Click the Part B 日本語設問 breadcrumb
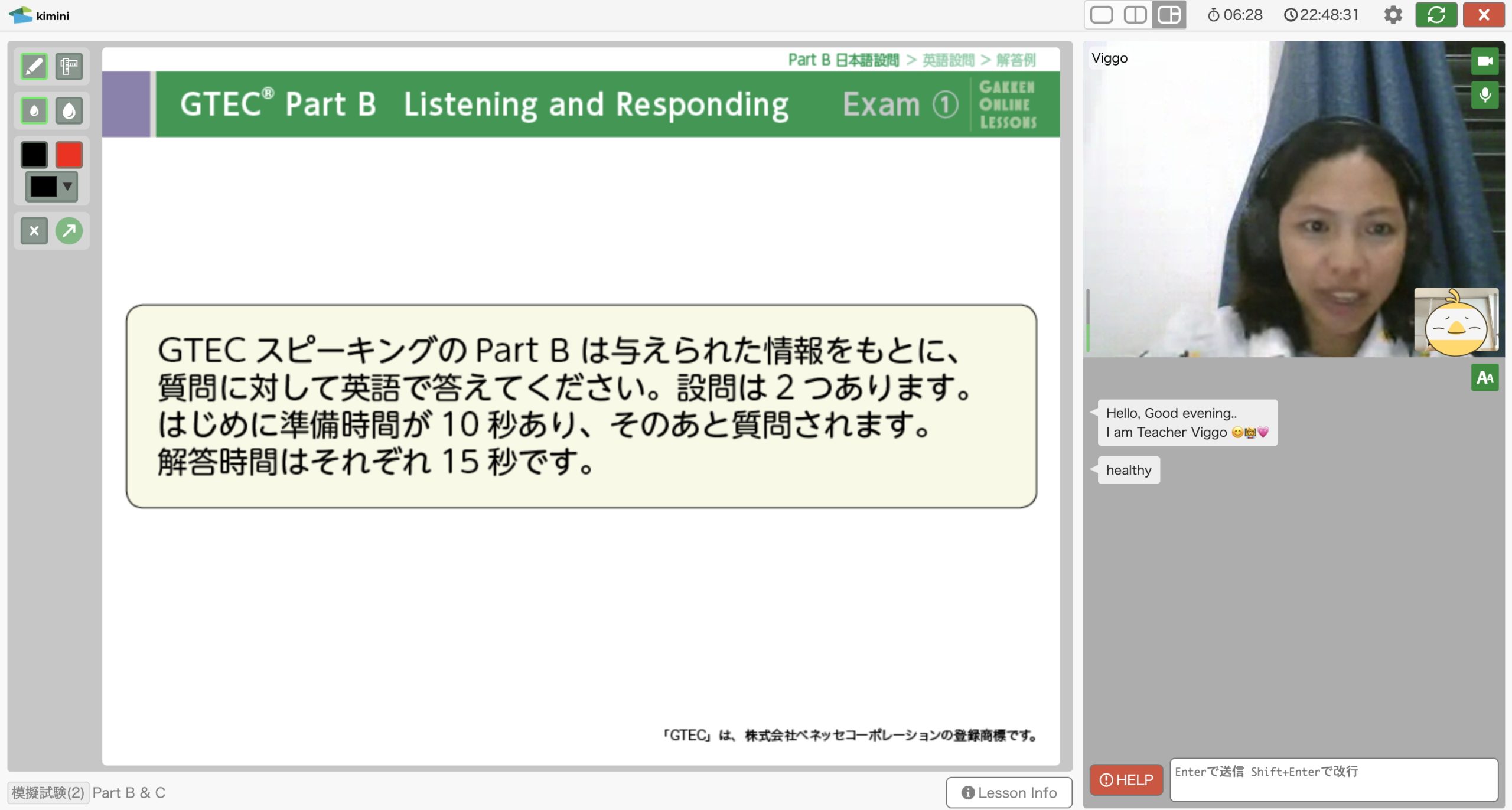This screenshot has height=810, width=1512. [x=843, y=60]
